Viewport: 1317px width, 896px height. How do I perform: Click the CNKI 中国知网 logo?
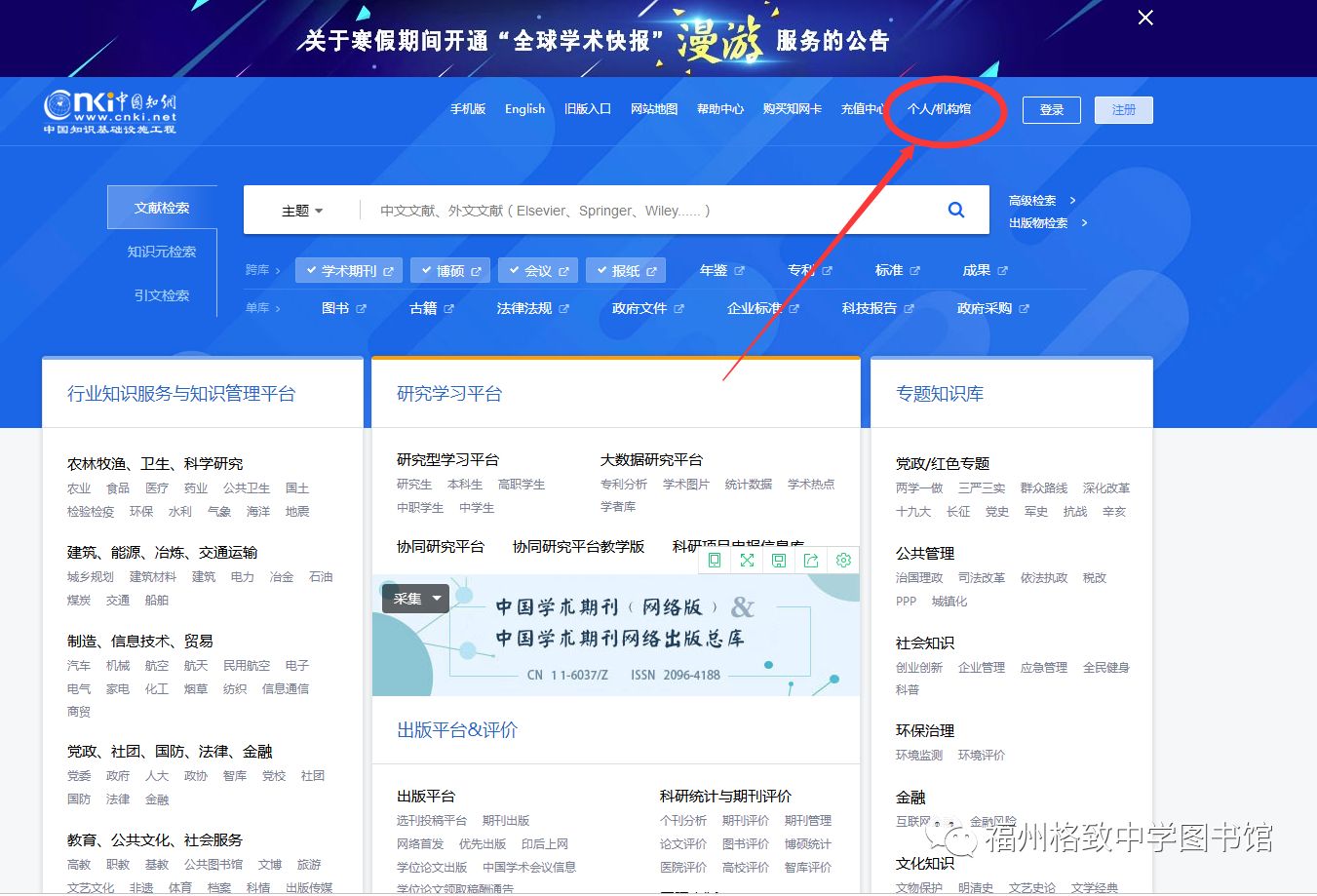coord(110,112)
